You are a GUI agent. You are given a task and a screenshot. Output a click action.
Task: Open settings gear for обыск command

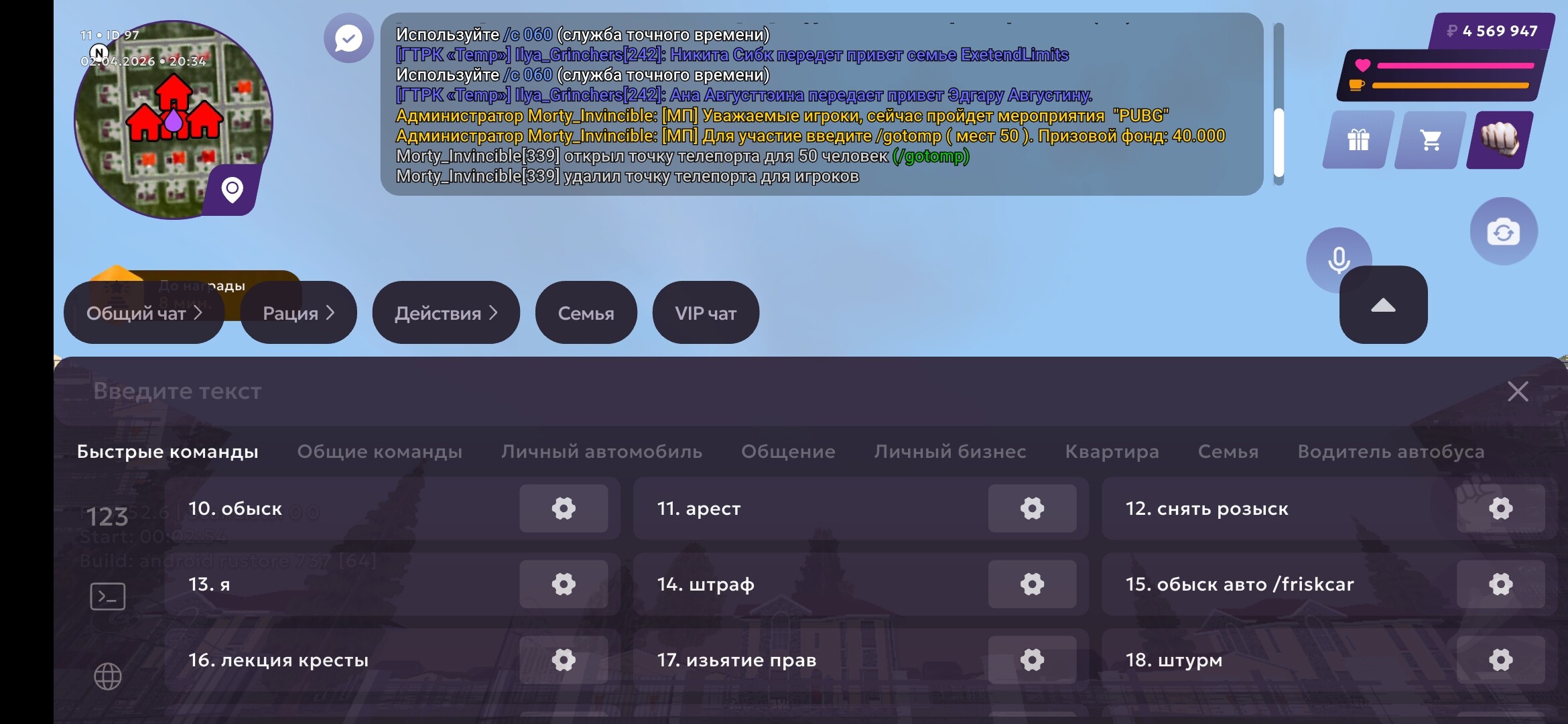(x=564, y=508)
